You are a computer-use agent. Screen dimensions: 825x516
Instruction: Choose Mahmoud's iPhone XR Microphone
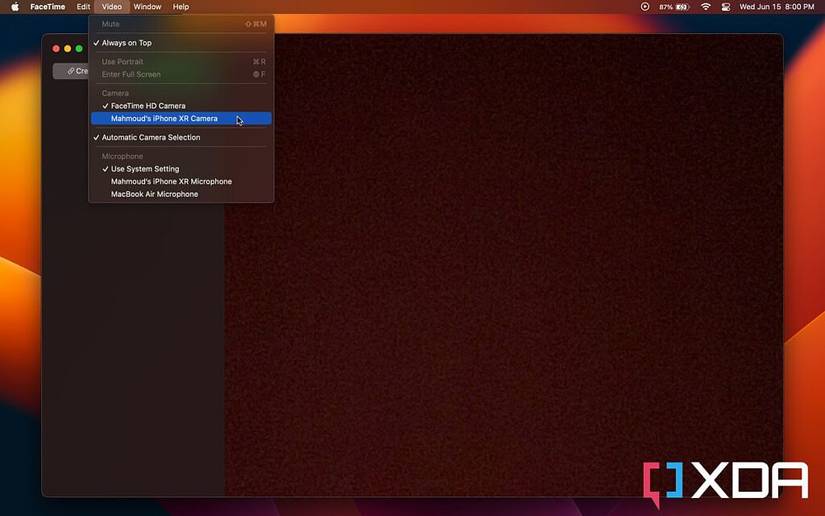pos(181,181)
